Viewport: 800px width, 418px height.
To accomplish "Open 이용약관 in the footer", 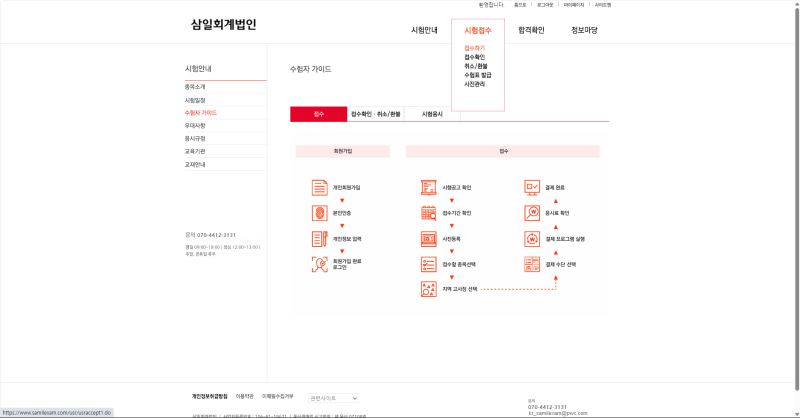I will pos(244,396).
